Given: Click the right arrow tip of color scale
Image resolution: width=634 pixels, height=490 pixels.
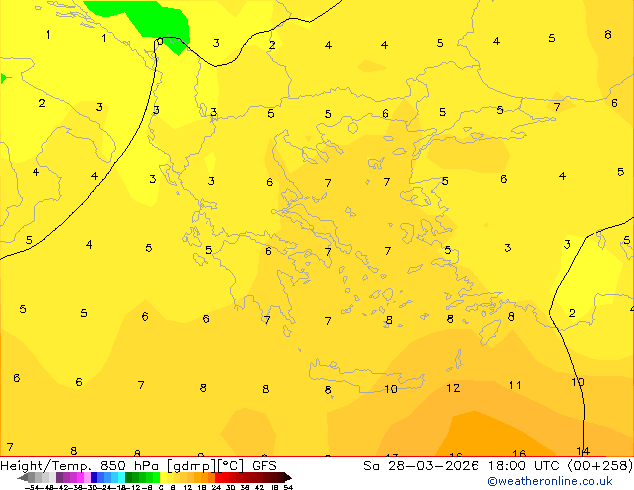Looking at the screenshot, I should click(x=290, y=478).
